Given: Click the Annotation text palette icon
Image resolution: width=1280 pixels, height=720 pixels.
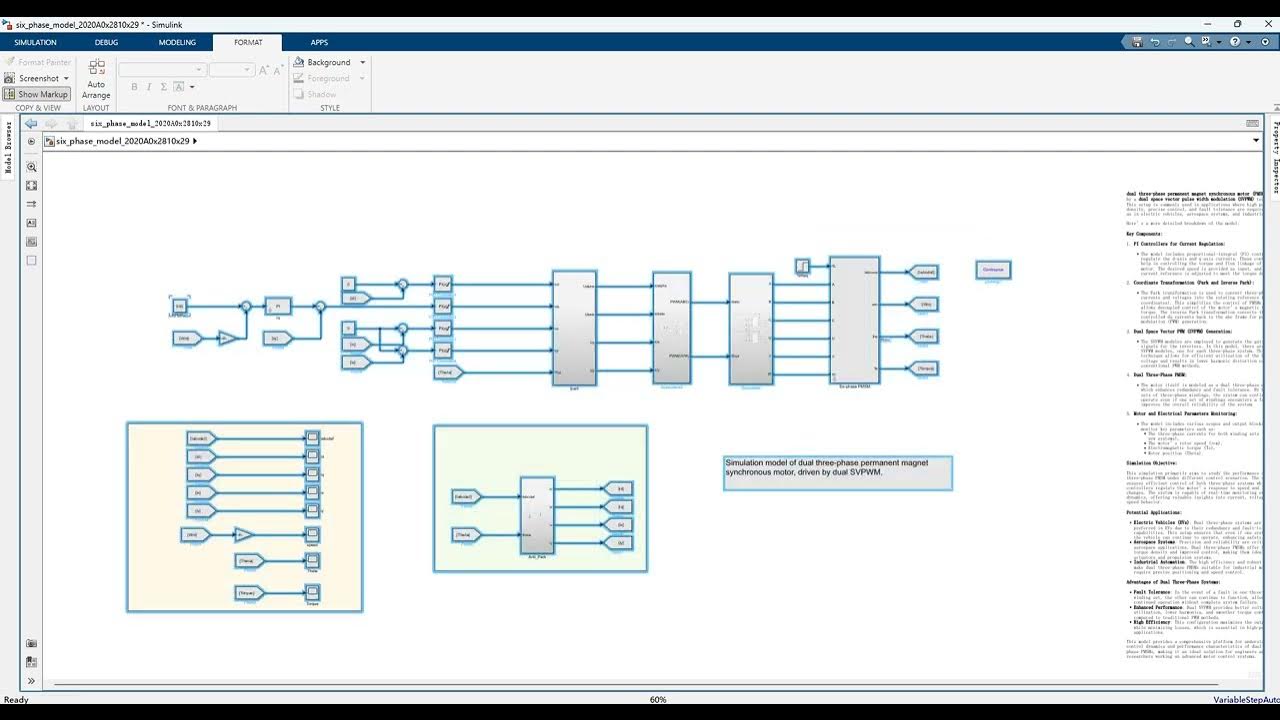Looking at the screenshot, I should (31, 223).
